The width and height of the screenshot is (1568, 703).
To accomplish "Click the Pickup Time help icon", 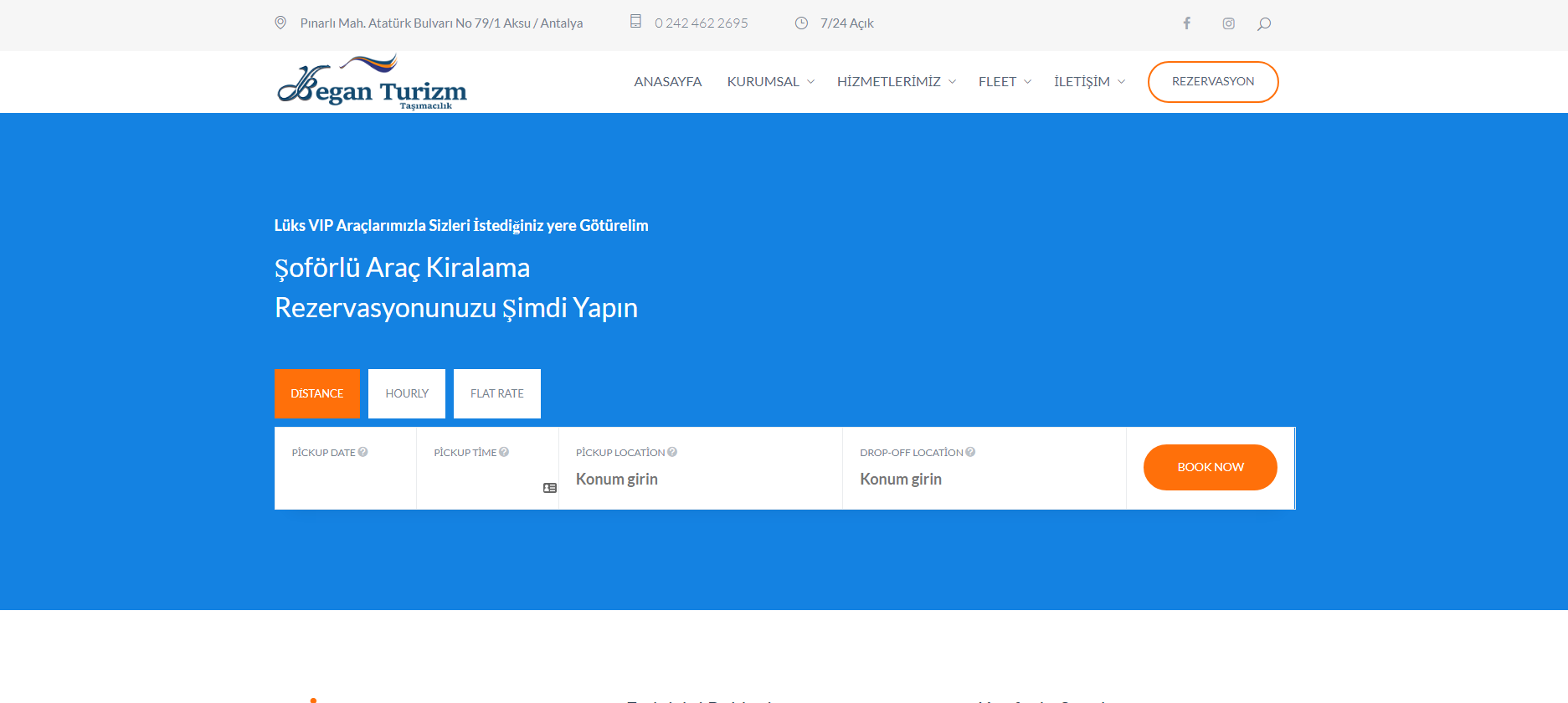I will (x=504, y=452).
